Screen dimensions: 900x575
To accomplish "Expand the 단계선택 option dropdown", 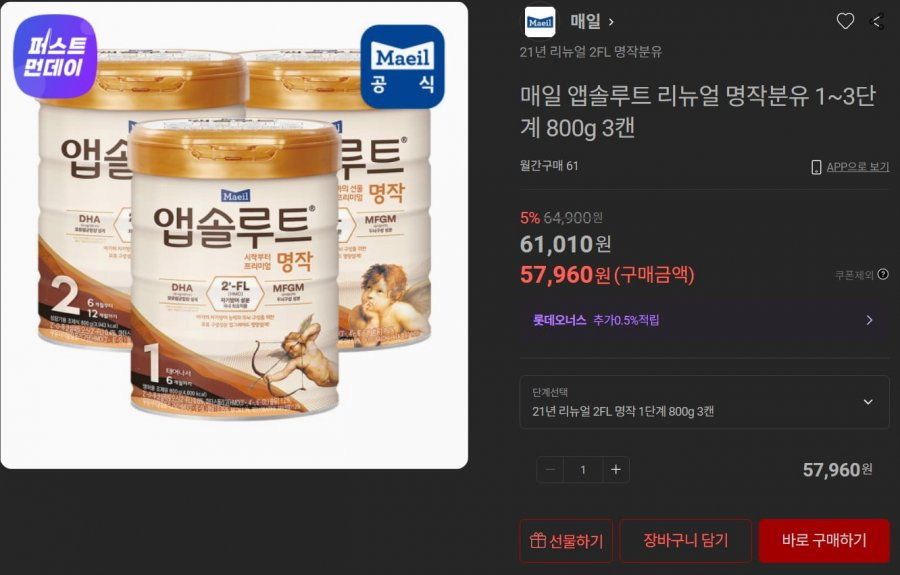I will [704, 402].
